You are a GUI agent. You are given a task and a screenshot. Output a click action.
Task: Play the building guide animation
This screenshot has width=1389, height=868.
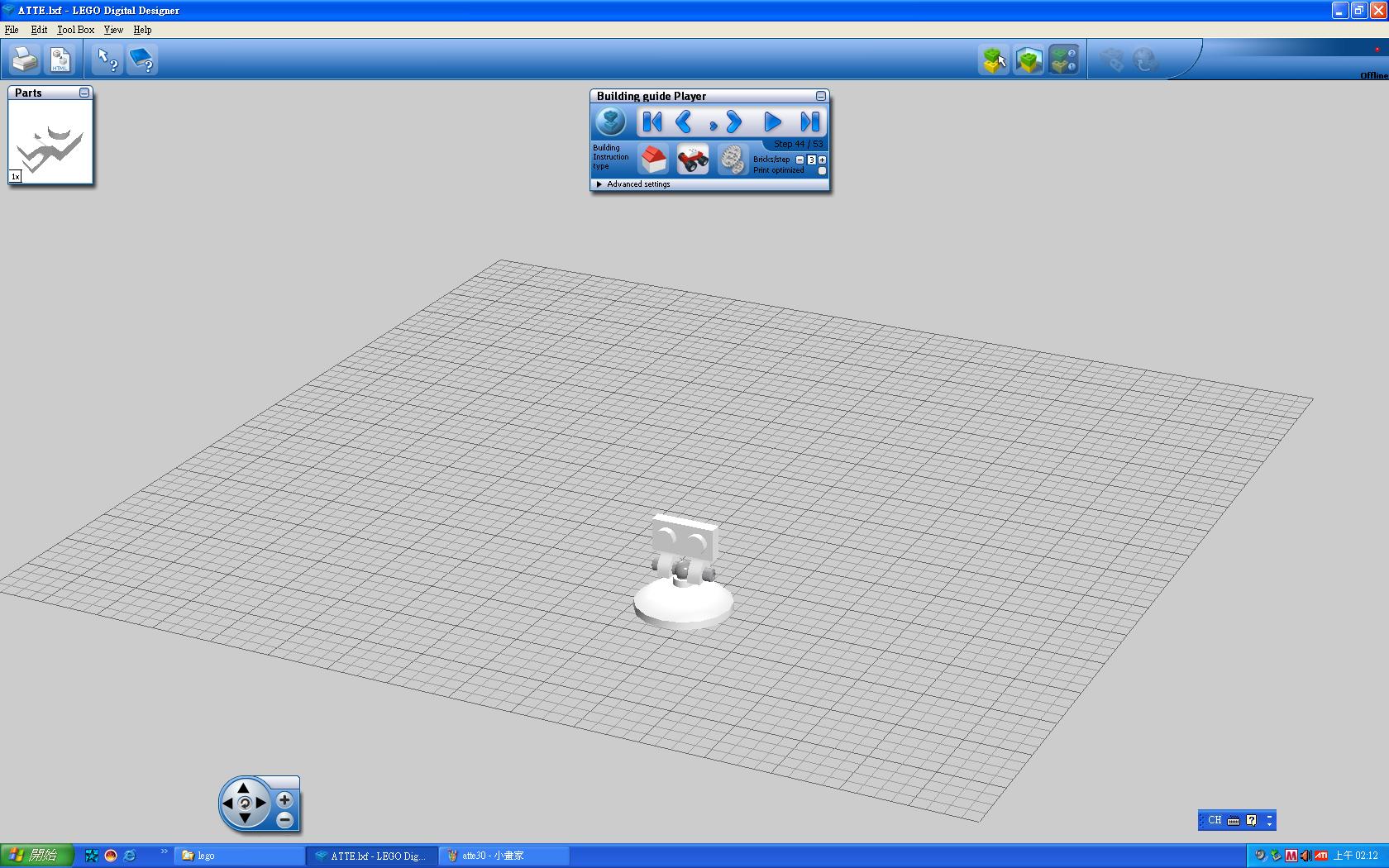click(772, 122)
